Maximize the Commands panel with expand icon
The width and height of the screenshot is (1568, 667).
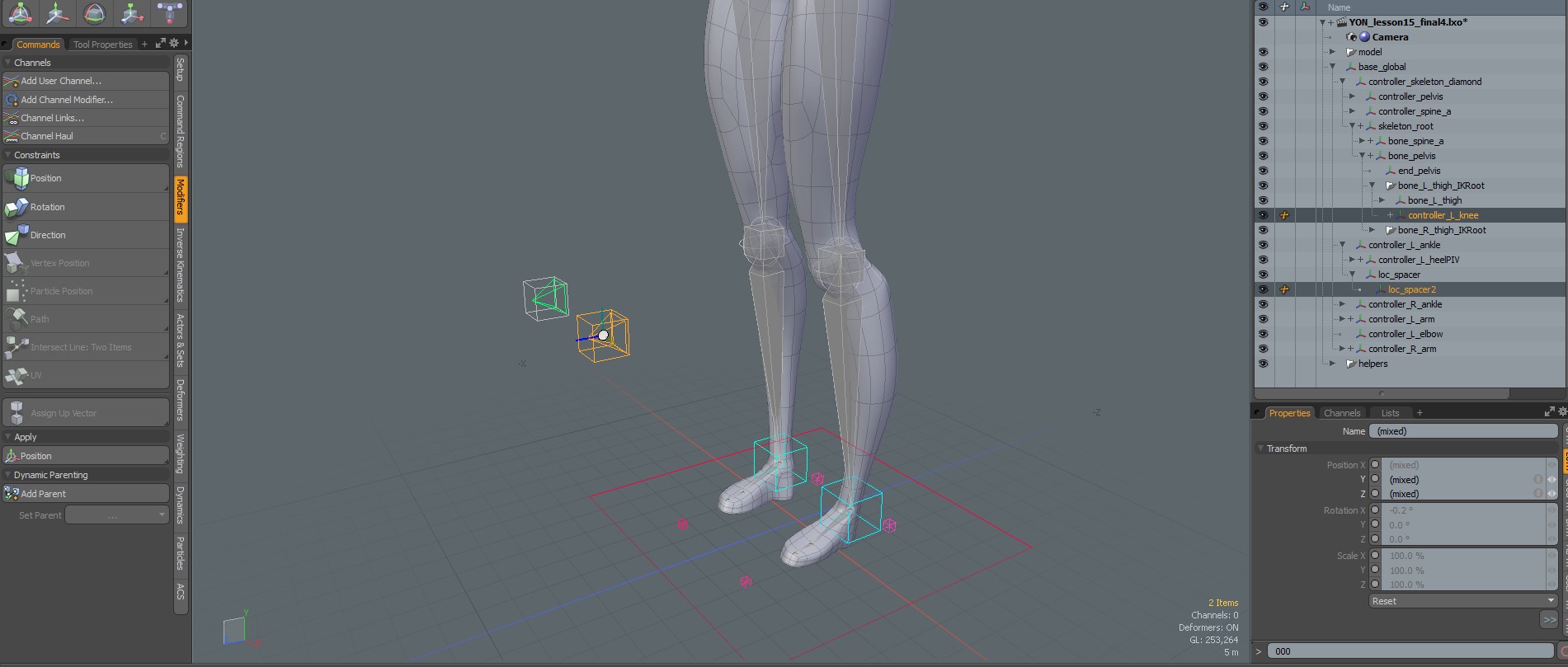[x=161, y=43]
